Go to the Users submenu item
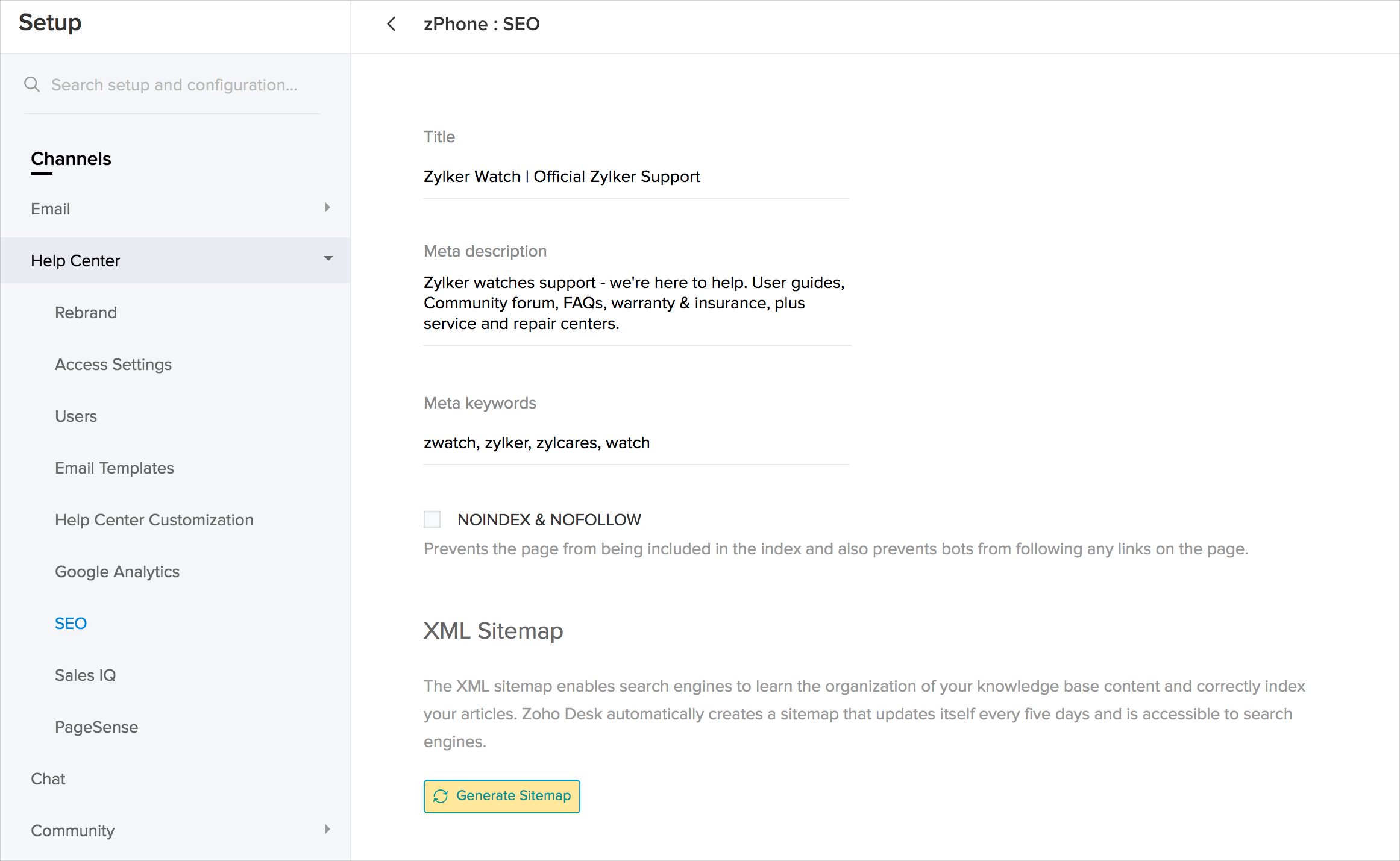This screenshot has height=861, width=1400. pos(76,416)
